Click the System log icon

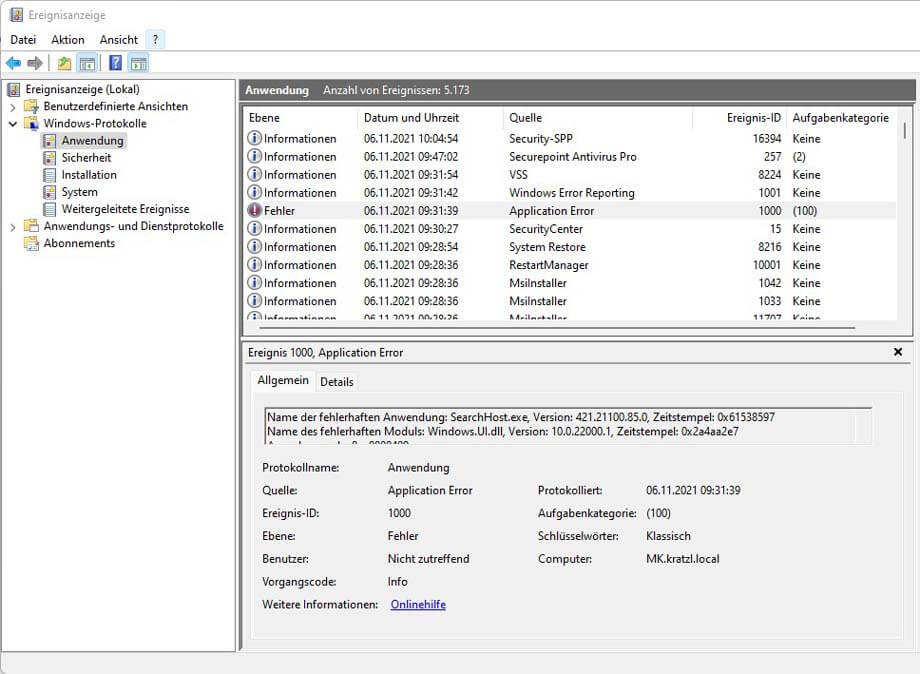[x=49, y=192]
